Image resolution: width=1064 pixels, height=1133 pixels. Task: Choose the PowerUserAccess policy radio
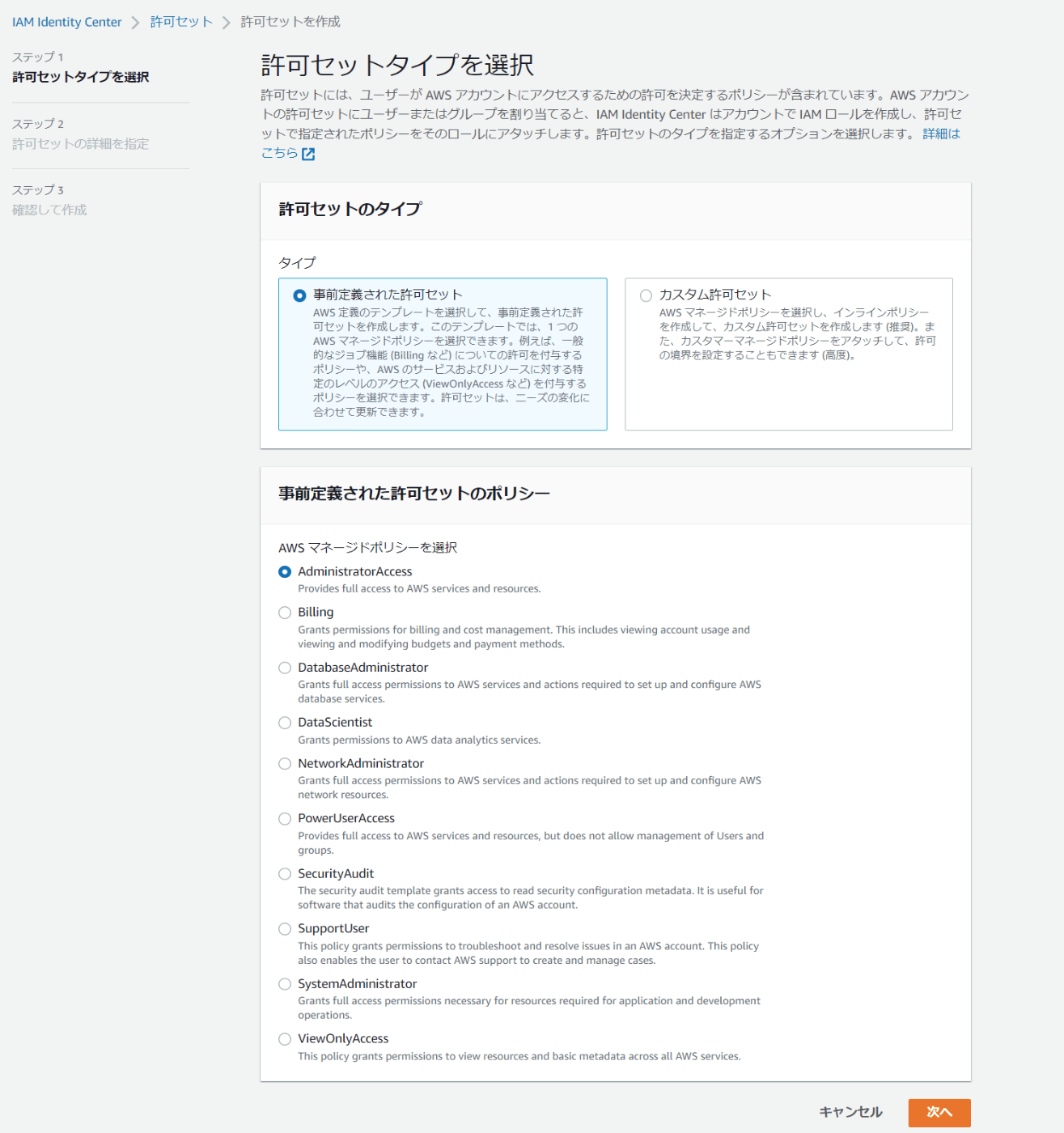[x=285, y=819]
